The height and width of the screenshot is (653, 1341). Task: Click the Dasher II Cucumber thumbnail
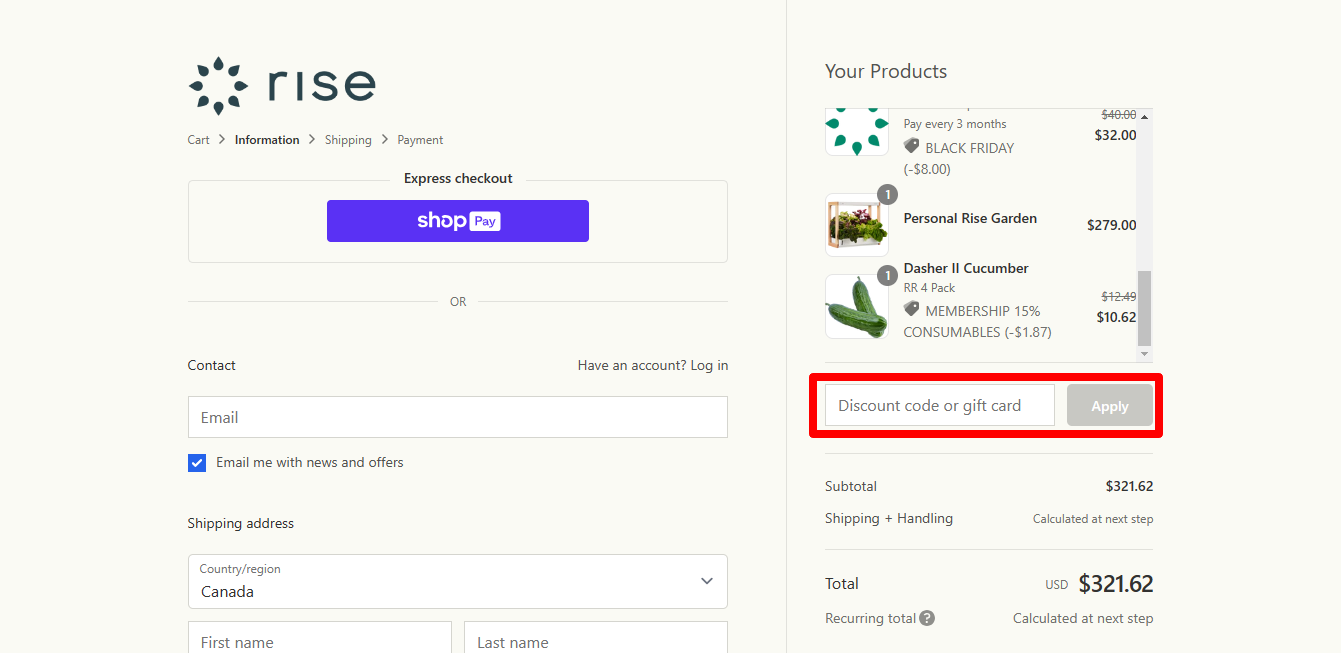(x=857, y=306)
